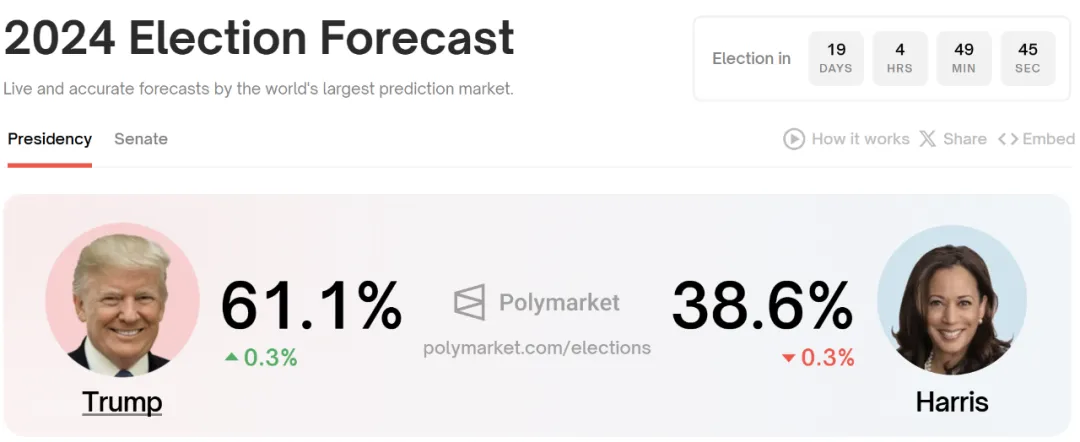Click the How it works play icon
The width and height of the screenshot is (1080, 442).
pos(794,139)
